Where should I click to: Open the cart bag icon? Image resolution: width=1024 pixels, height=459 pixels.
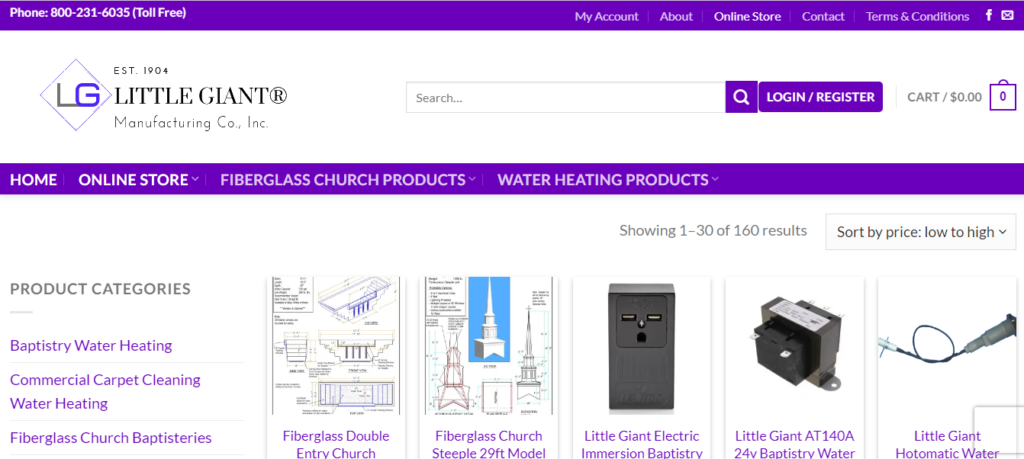pyautogui.click(x=1002, y=97)
